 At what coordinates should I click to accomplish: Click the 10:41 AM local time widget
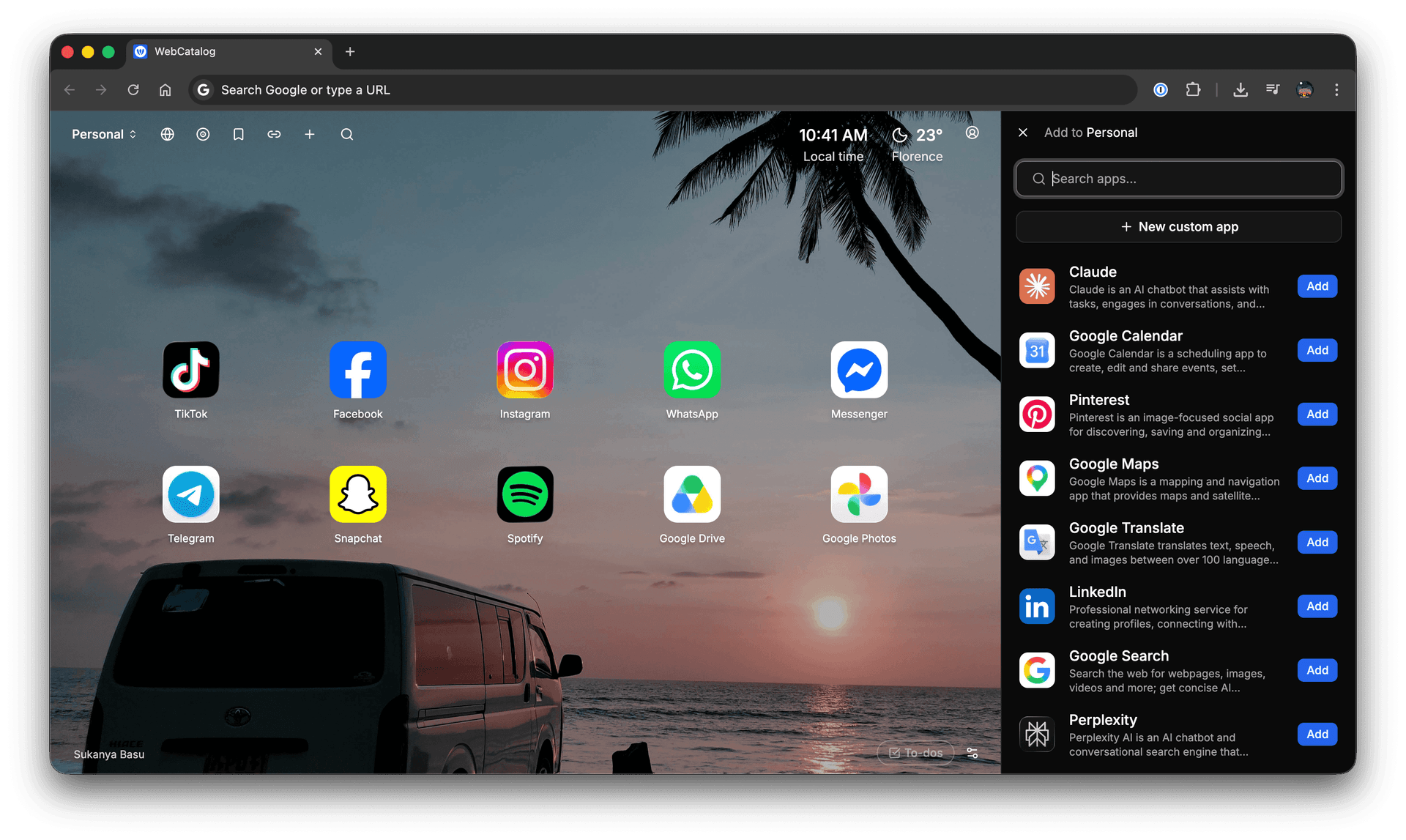click(833, 144)
